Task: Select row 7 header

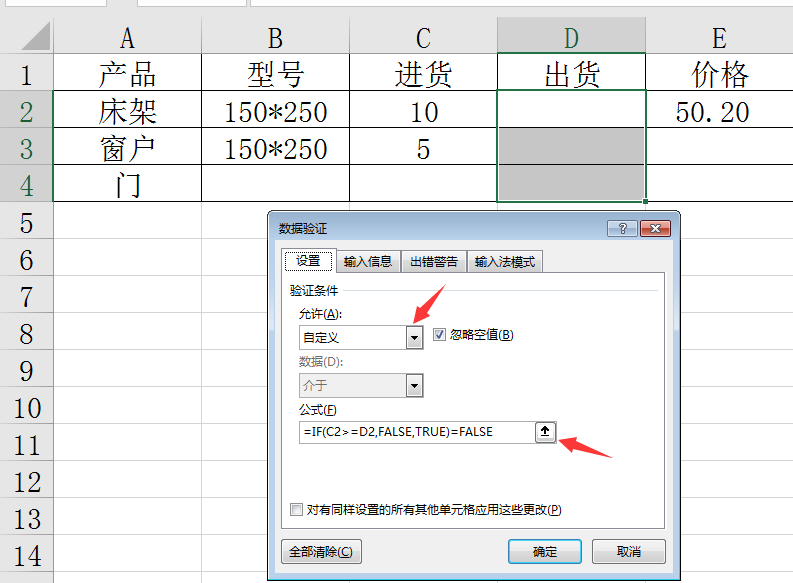Action: (26, 294)
